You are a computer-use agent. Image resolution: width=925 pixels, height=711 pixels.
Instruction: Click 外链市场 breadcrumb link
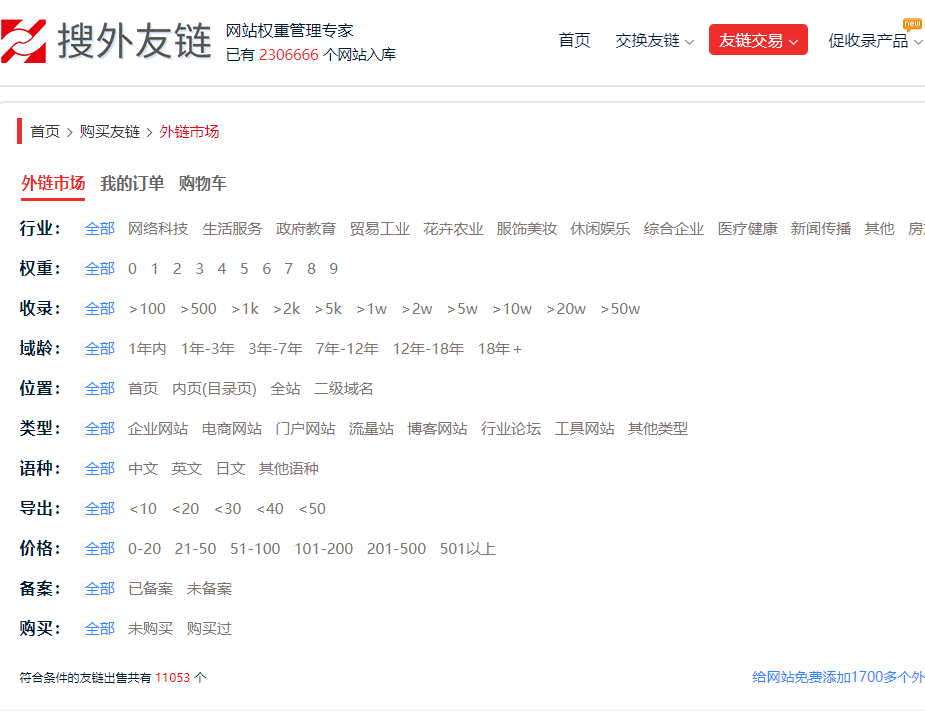tap(189, 132)
